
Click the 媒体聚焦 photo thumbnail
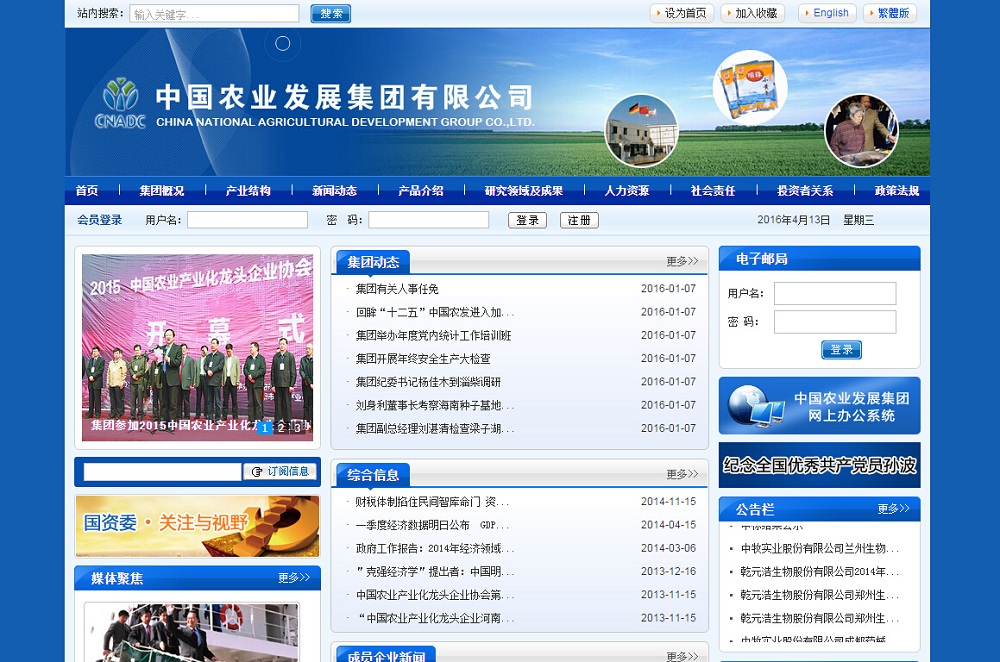(191, 633)
